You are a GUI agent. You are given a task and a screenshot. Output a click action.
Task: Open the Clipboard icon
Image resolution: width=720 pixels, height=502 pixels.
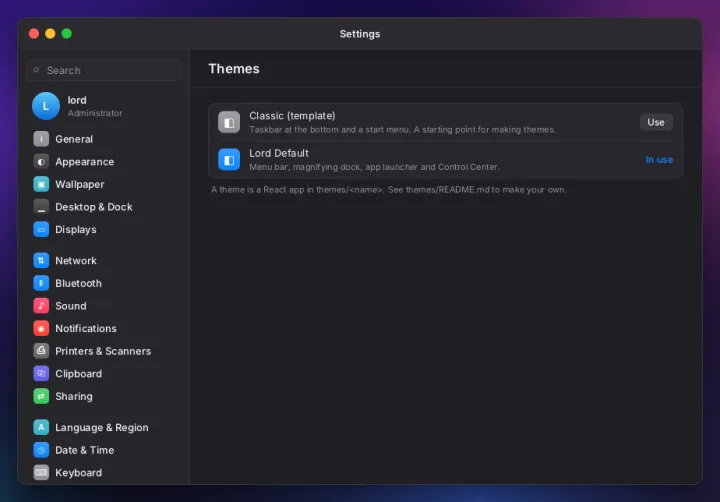41,373
